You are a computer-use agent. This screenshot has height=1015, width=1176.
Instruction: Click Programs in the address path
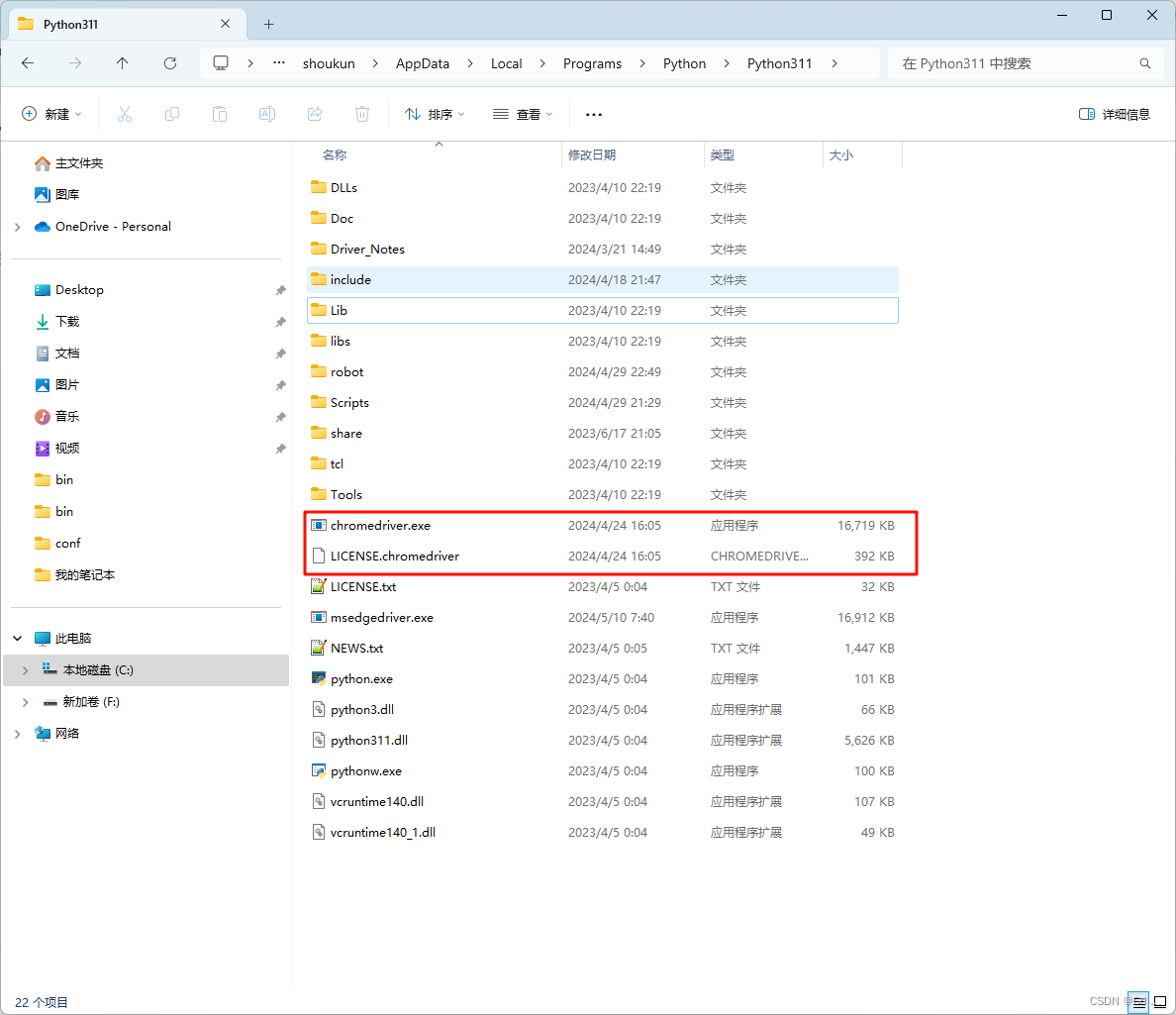[593, 63]
